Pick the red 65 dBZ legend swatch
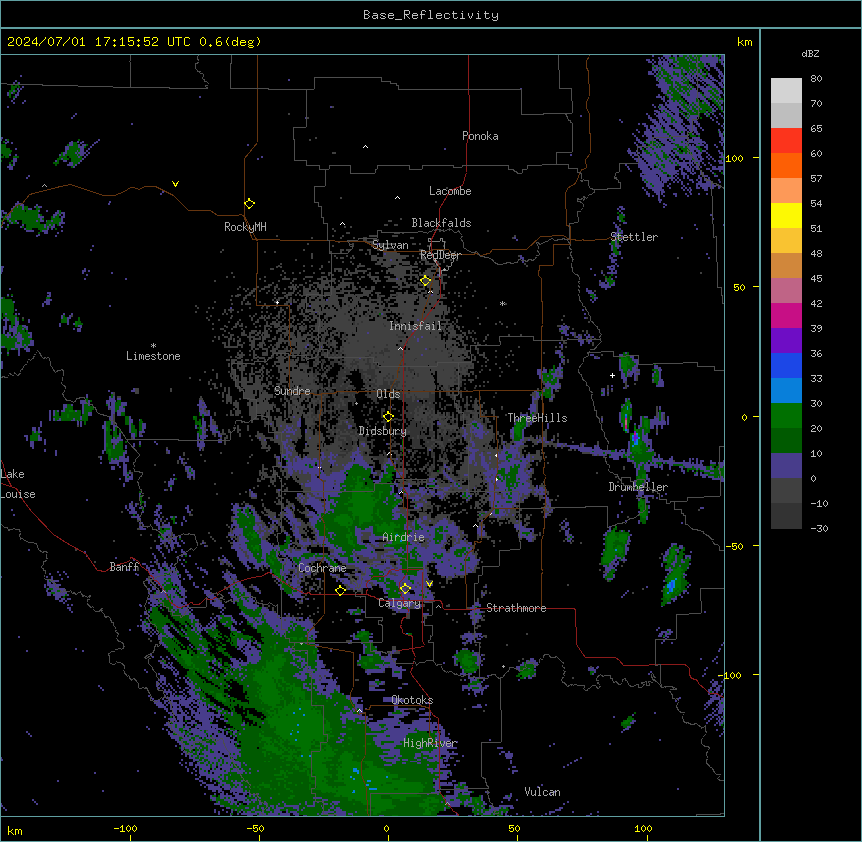862x842 pixels. pyautogui.click(x=786, y=140)
